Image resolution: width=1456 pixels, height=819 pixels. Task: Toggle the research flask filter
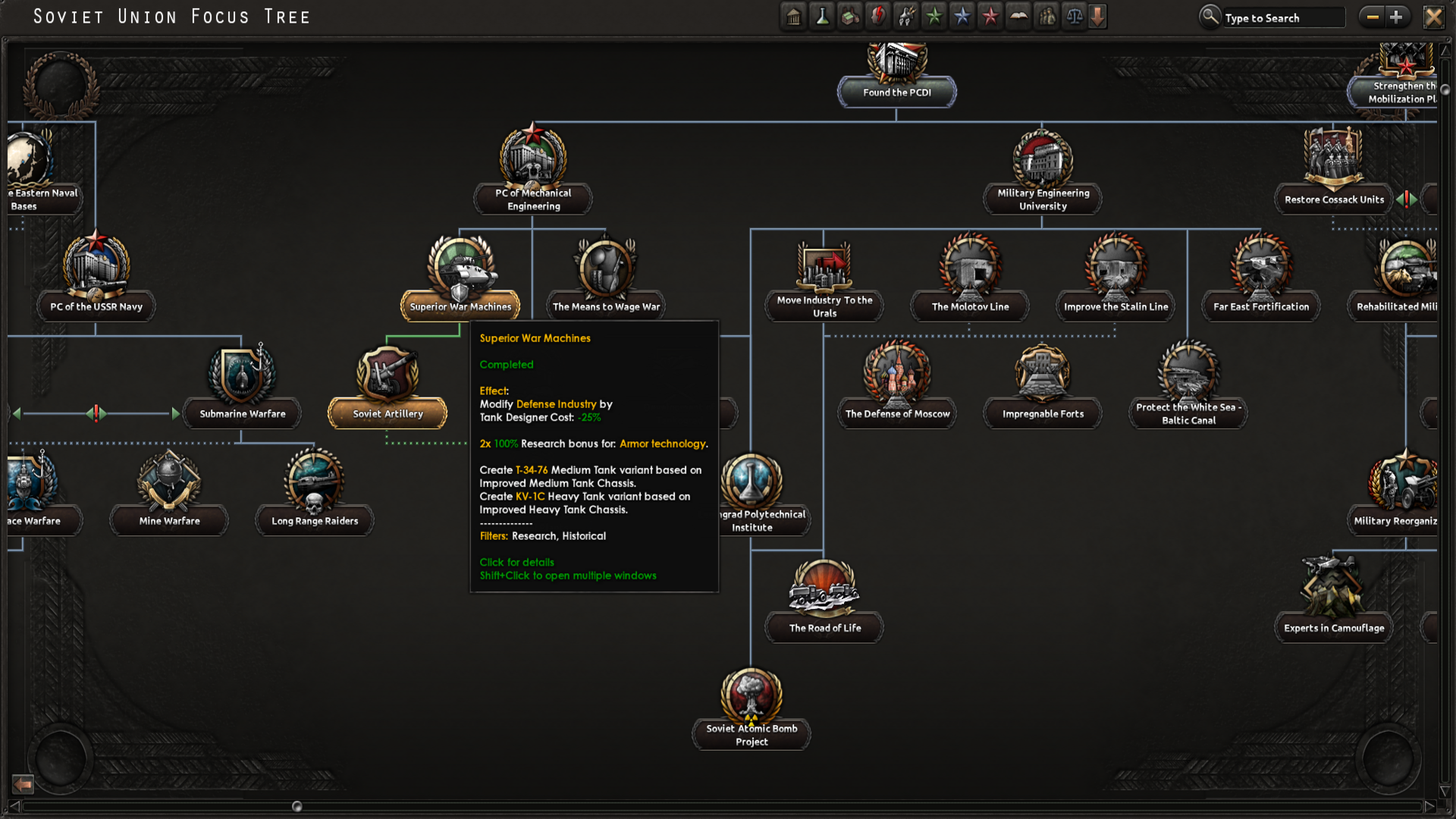[x=822, y=16]
